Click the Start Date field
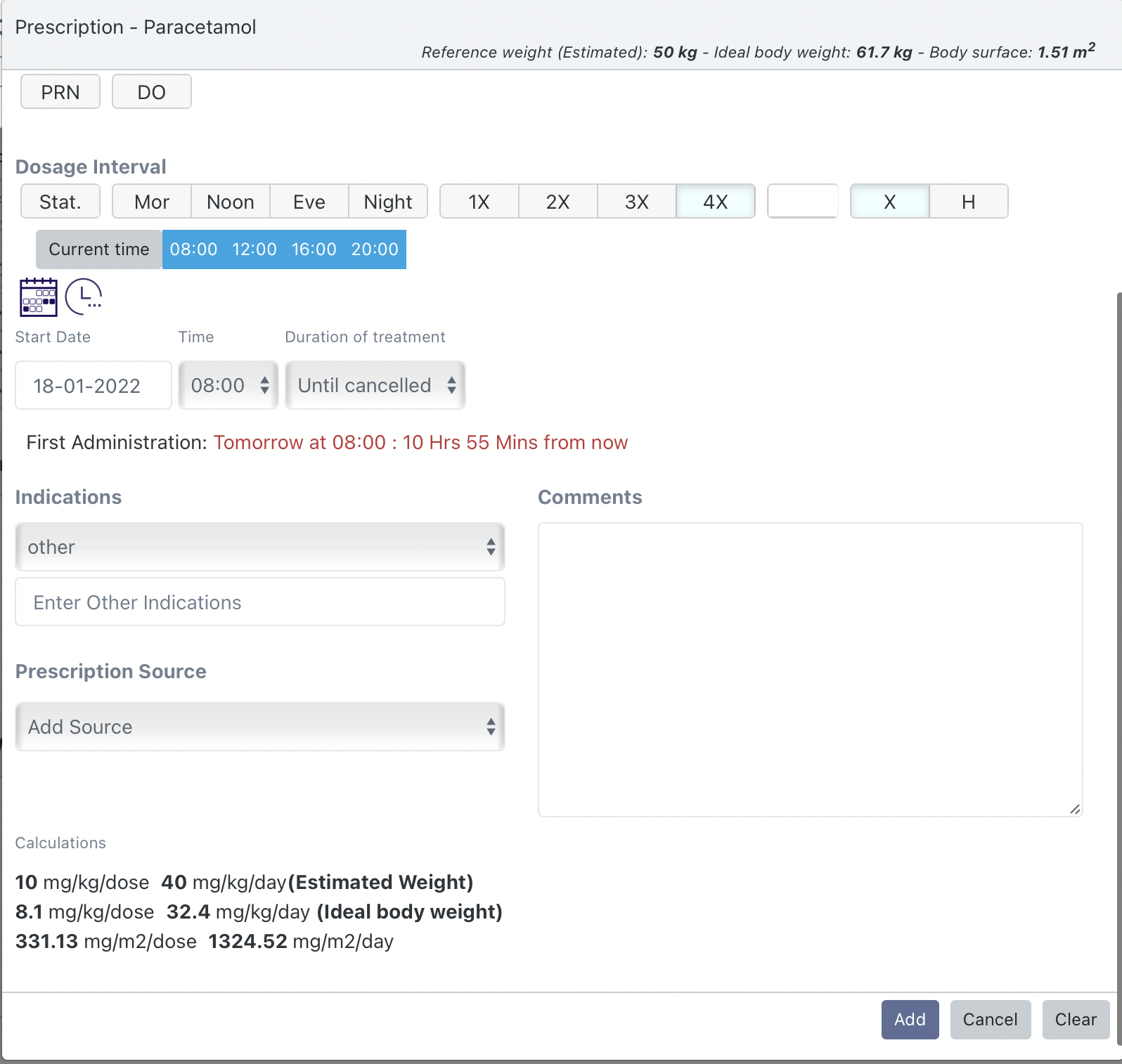This screenshot has width=1122, height=1064. coord(93,385)
